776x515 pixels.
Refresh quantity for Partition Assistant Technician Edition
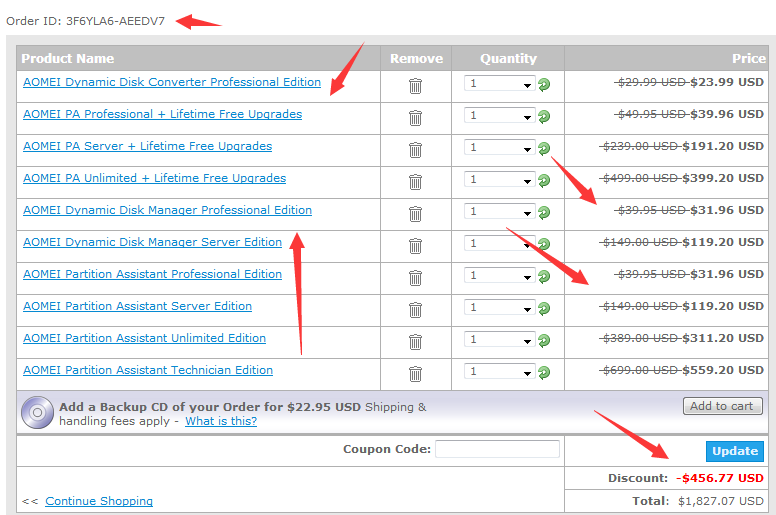click(x=544, y=373)
